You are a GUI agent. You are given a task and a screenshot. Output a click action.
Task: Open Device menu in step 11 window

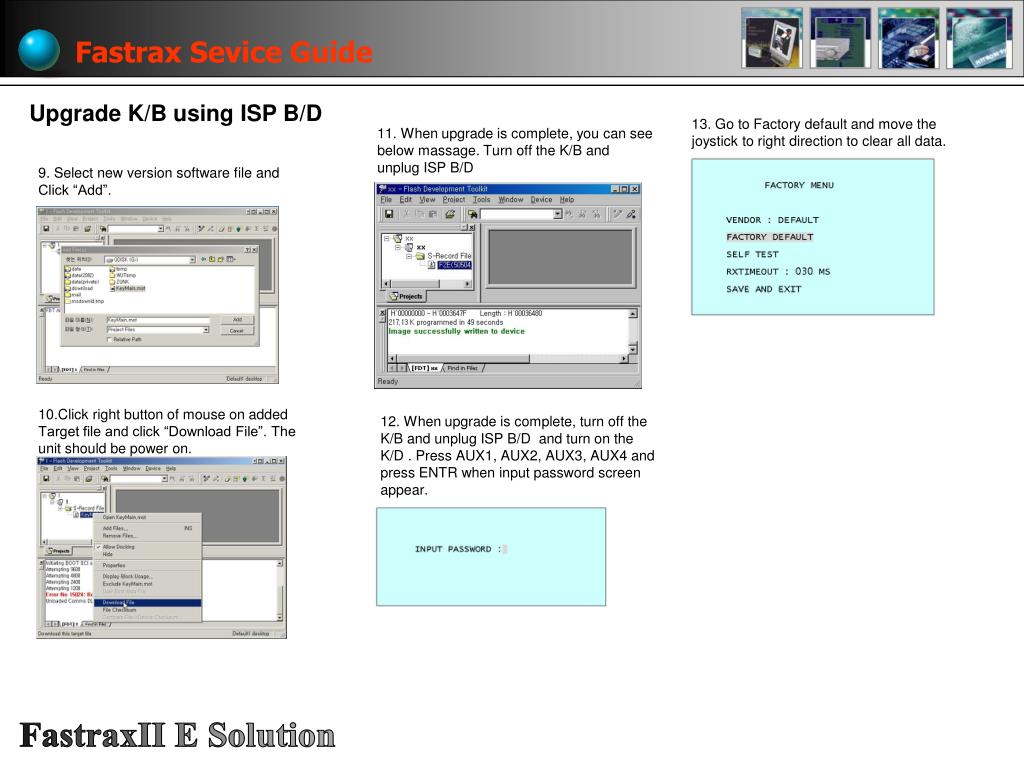(x=541, y=200)
